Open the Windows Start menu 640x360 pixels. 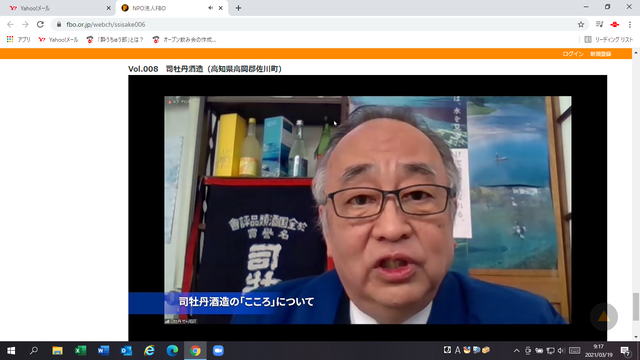pos(11,351)
